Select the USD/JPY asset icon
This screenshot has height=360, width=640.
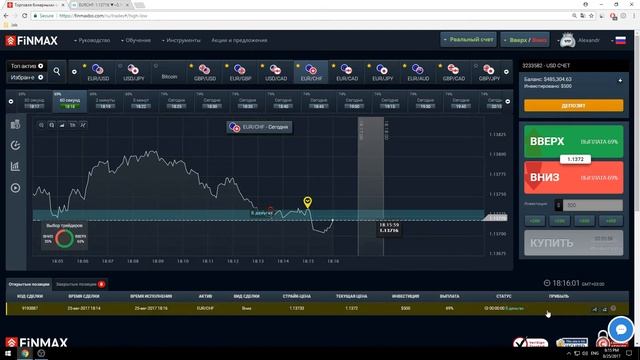[x=133, y=69]
